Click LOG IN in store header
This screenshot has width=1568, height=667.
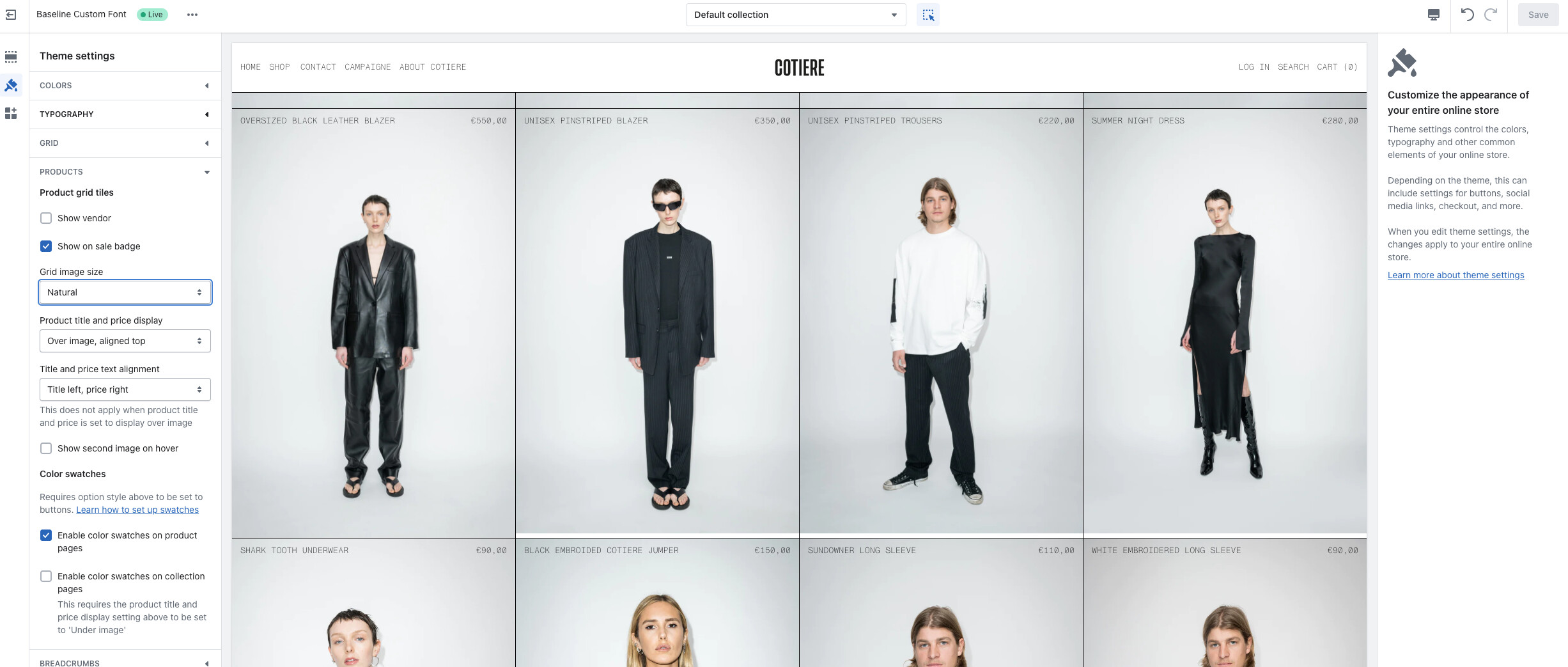[1254, 67]
